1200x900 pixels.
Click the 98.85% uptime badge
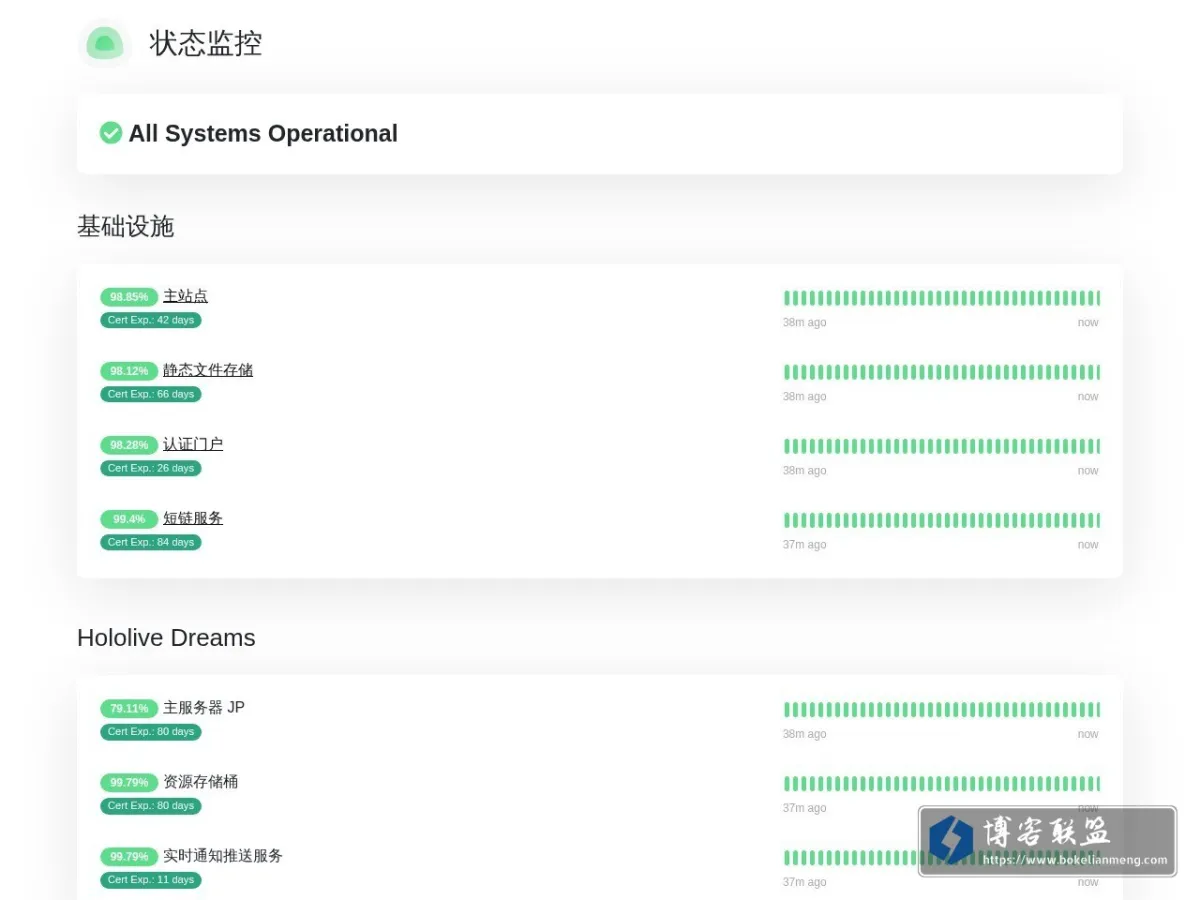pyautogui.click(x=129, y=297)
